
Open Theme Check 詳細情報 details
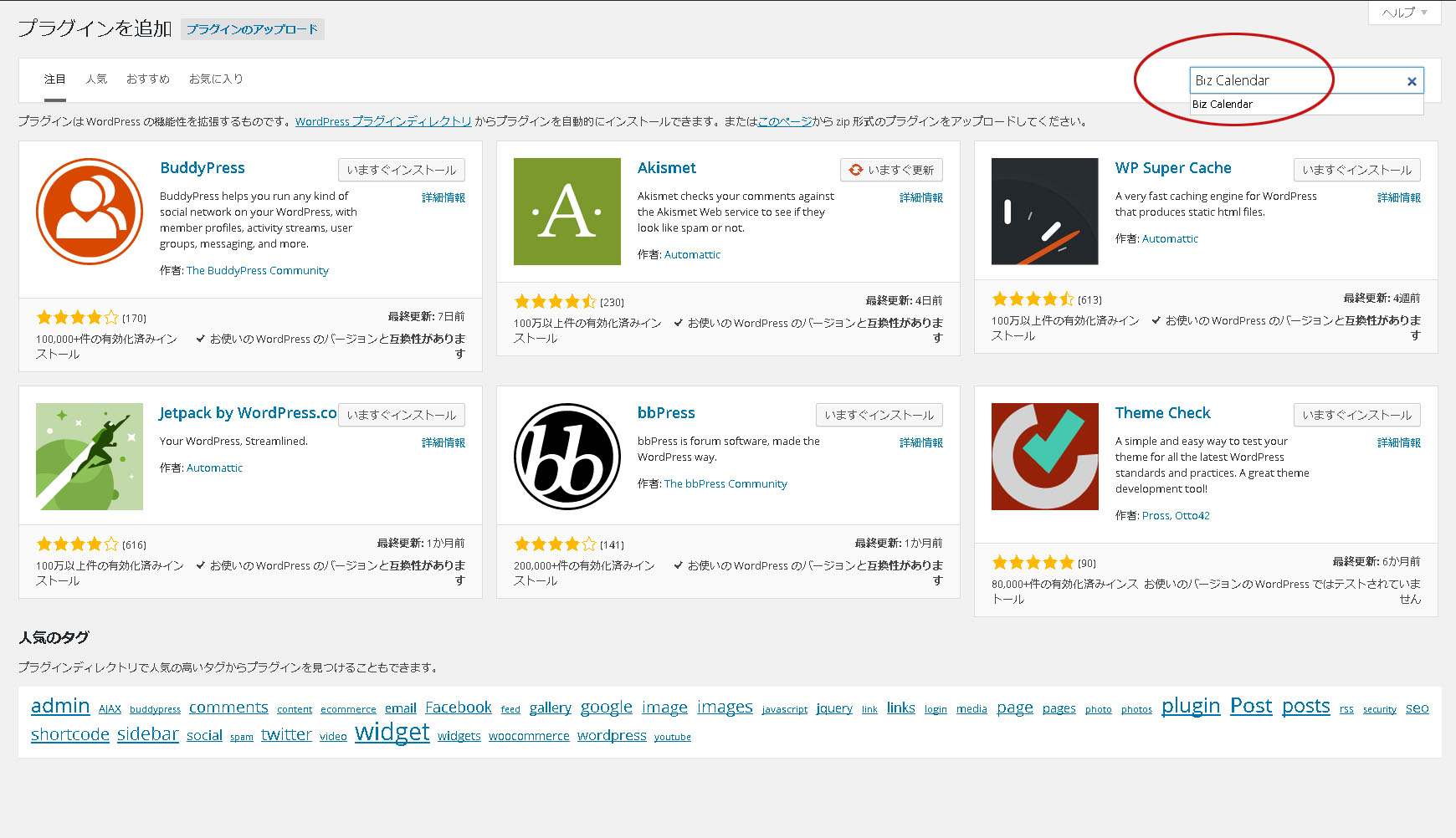1399,443
